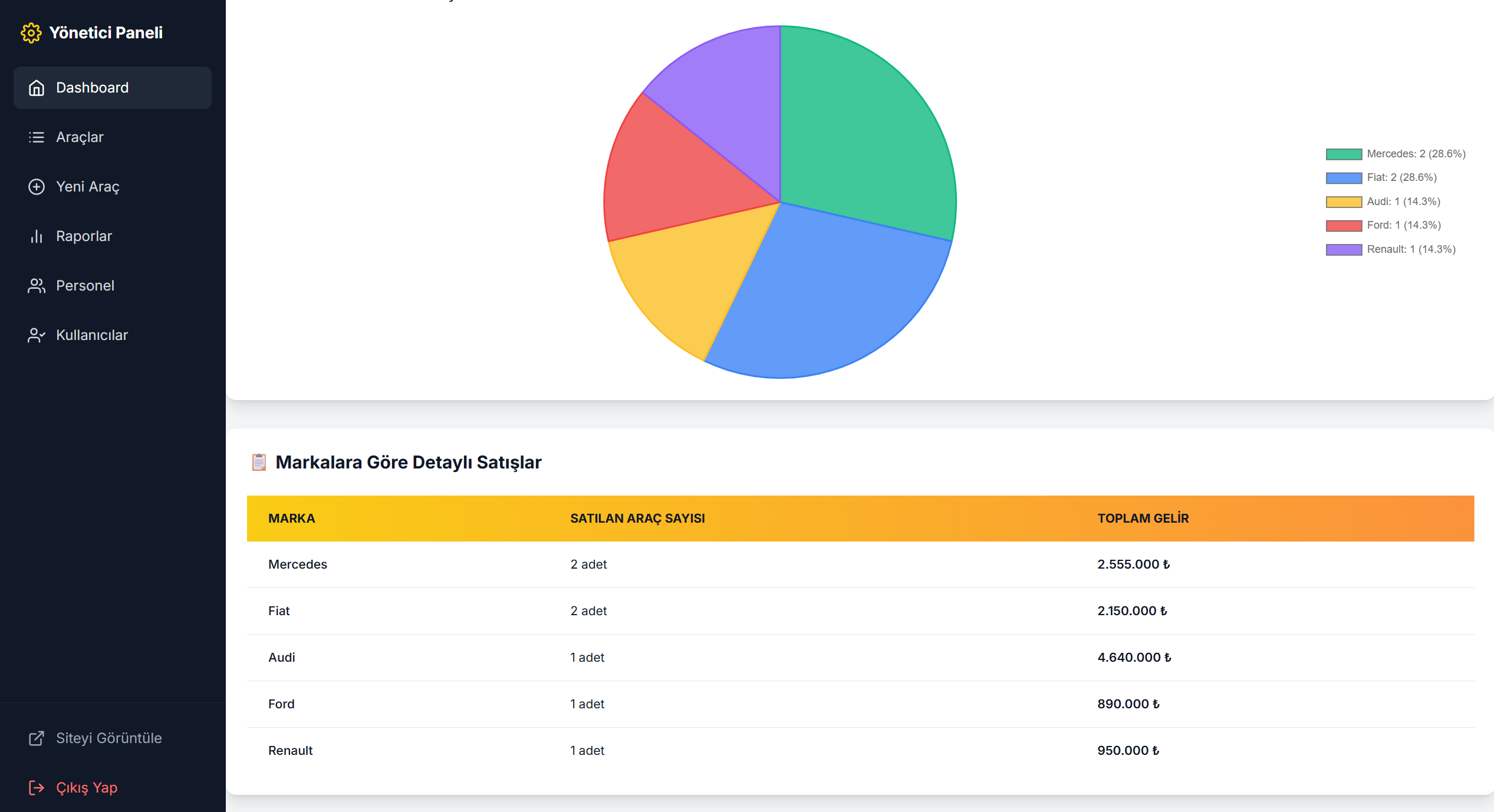
Task: Click the Siteyi Görüntüle external link icon
Action: coord(37,738)
